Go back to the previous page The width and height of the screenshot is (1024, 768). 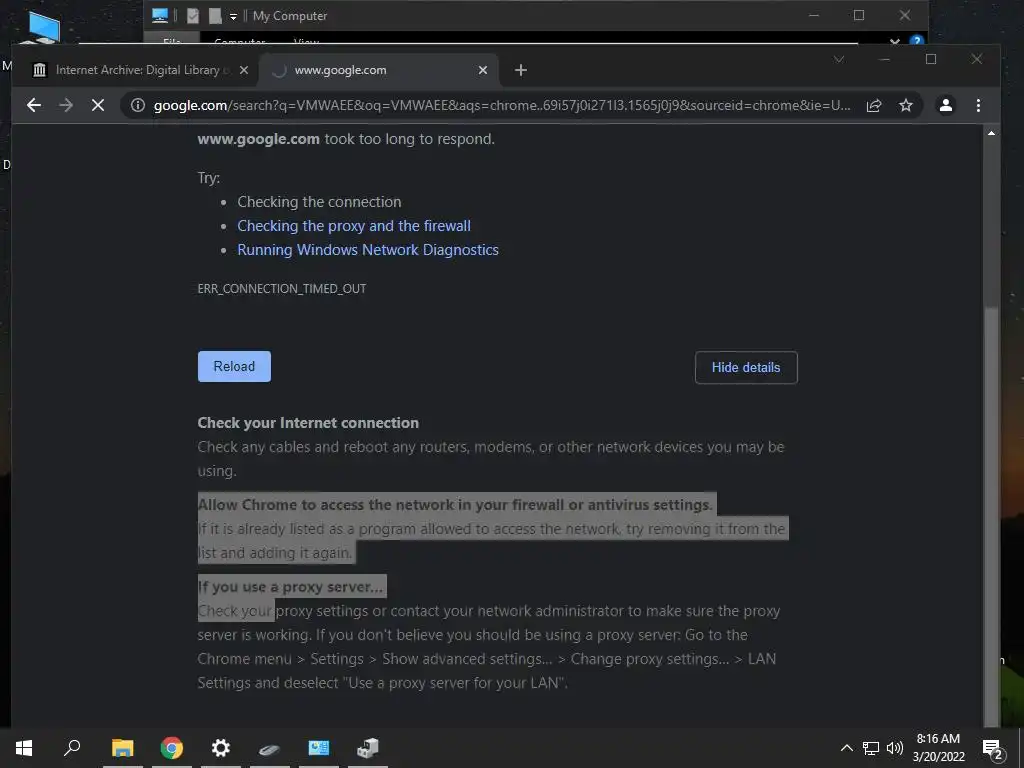[x=34, y=105]
